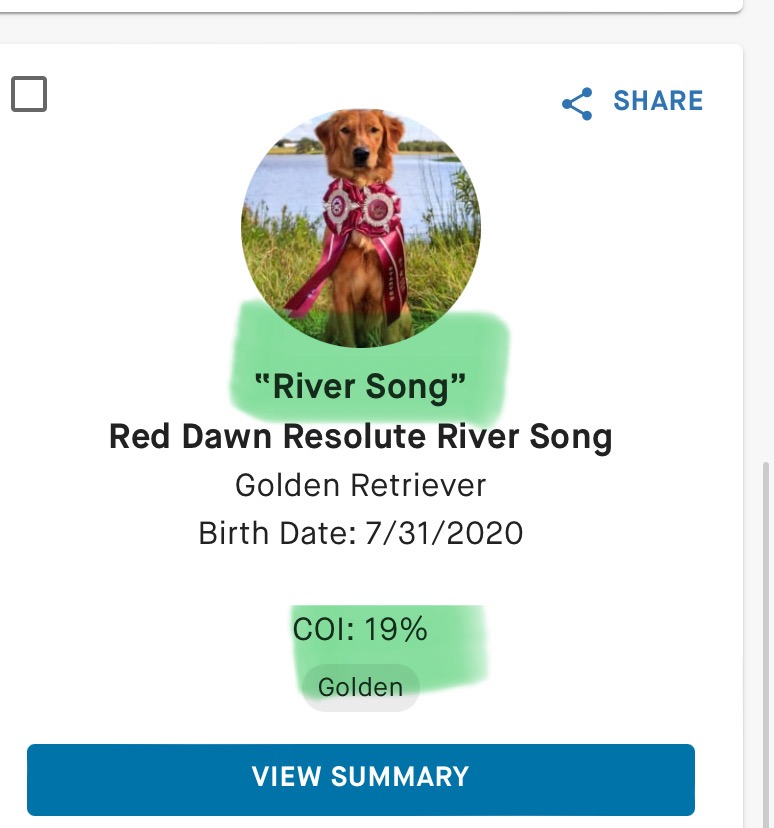Click the Birth Date 7/31/2020 line
The height and width of the screenshot is (828, 774).
tap(360, 533)
